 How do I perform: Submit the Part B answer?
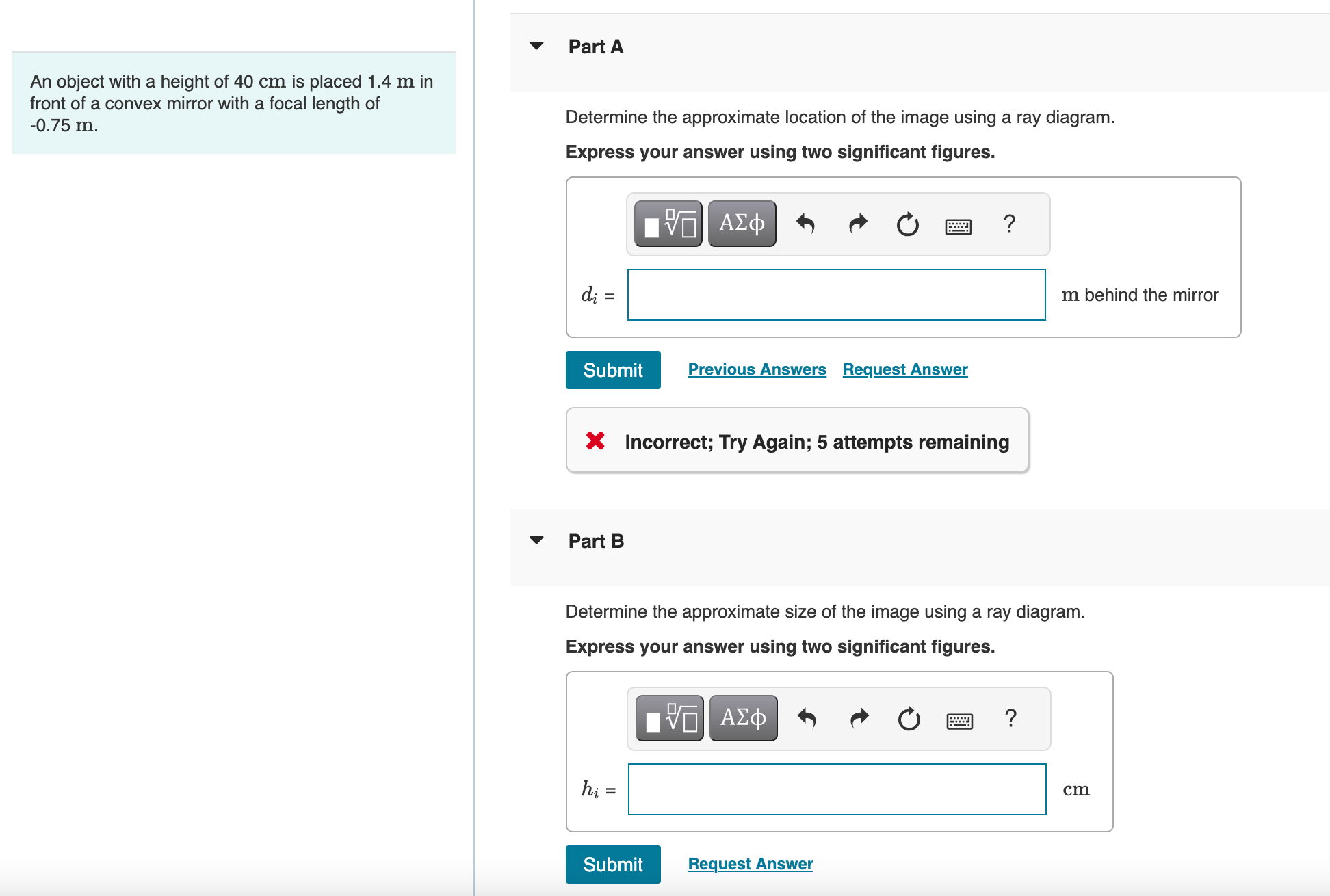pyautogui.click(x=613, y=865)
